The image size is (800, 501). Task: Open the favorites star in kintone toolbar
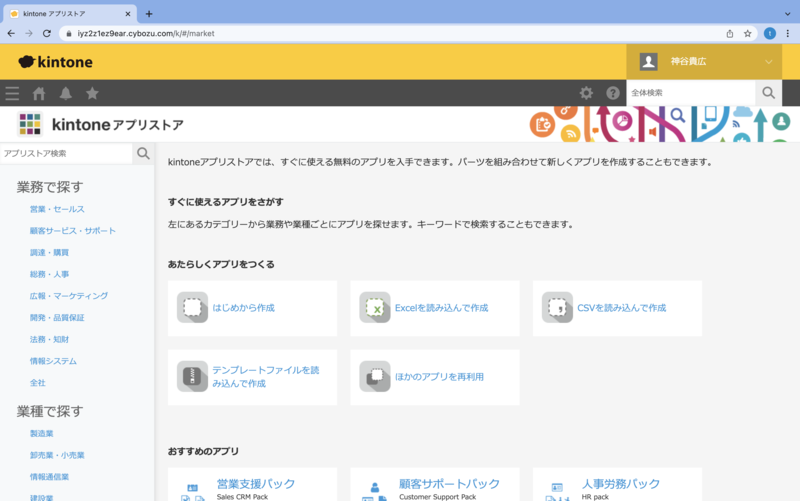tap(92, 93)
